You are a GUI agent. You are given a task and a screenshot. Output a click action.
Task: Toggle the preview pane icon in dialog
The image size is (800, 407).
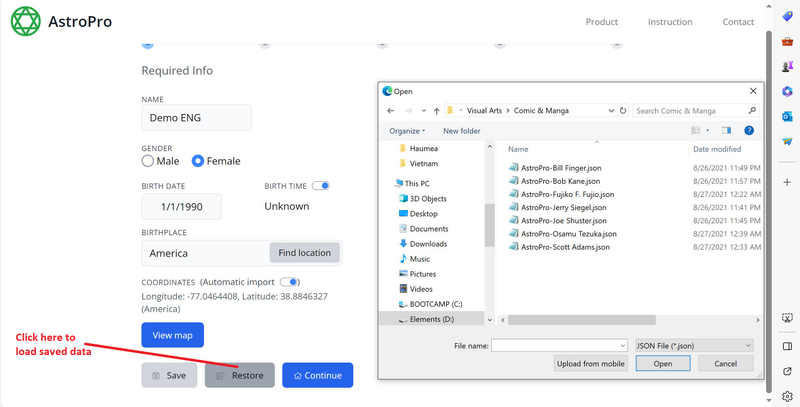[x=727, y=131]
